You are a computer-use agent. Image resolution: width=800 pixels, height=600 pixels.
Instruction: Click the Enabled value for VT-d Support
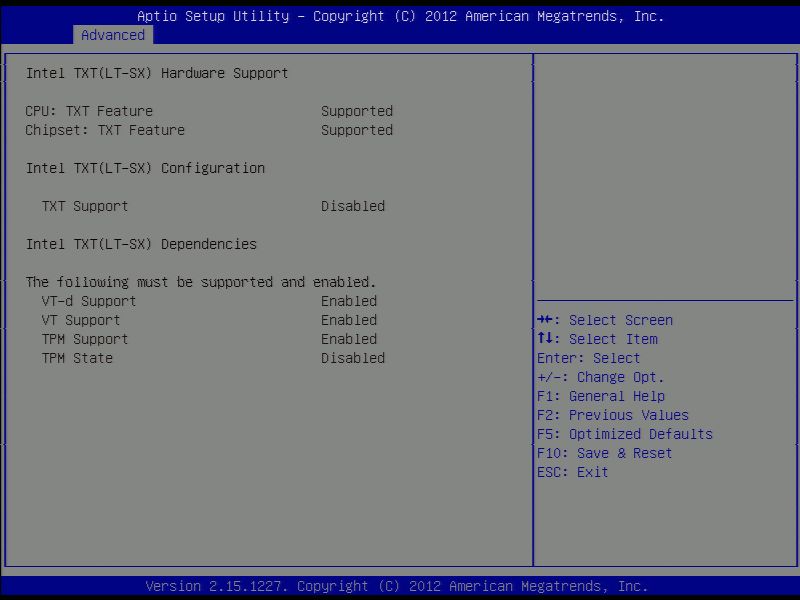(x=349, y=301)
